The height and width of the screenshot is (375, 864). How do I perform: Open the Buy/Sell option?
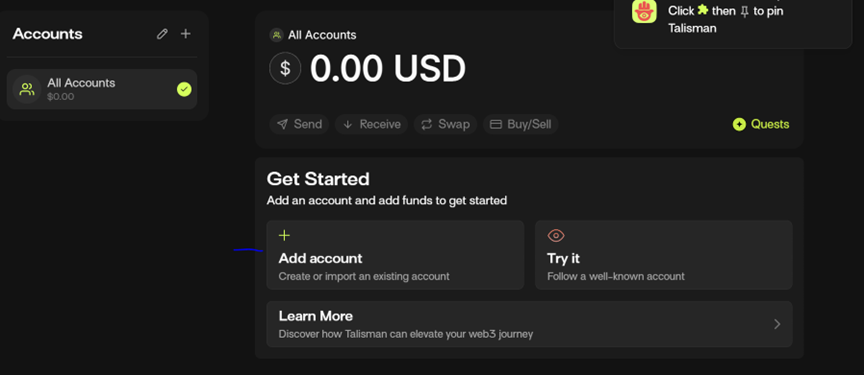tap(521, 124)
